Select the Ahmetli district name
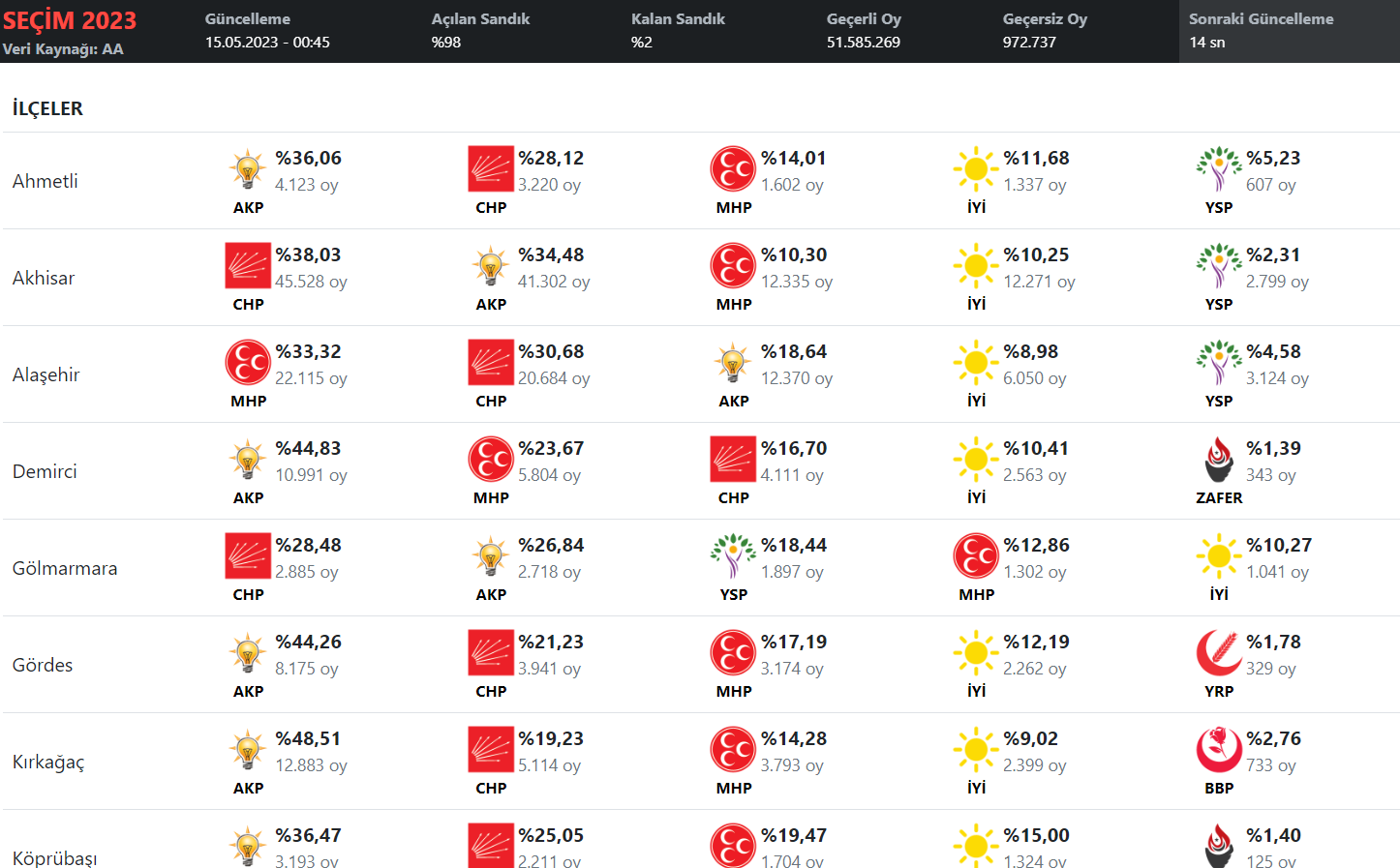This screenshot has width=1400, height=868. (x=45, y=181)
